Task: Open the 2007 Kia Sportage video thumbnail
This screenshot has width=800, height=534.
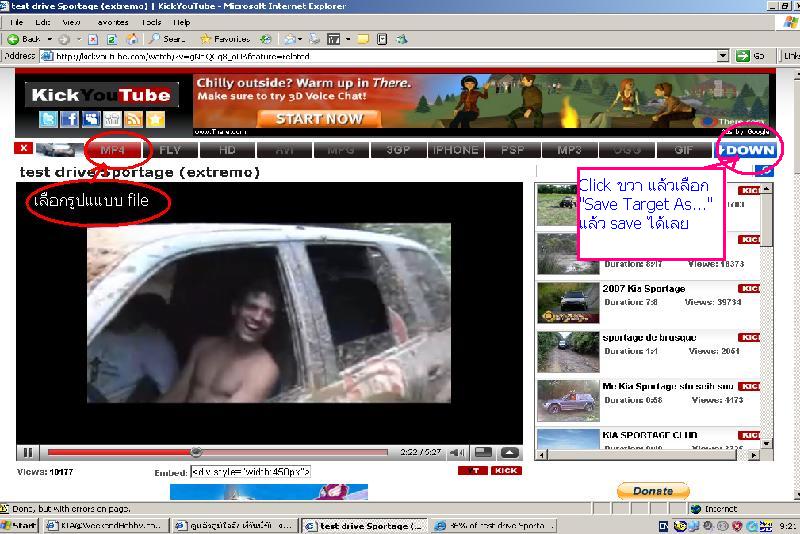Action: [x=567, y=302]
